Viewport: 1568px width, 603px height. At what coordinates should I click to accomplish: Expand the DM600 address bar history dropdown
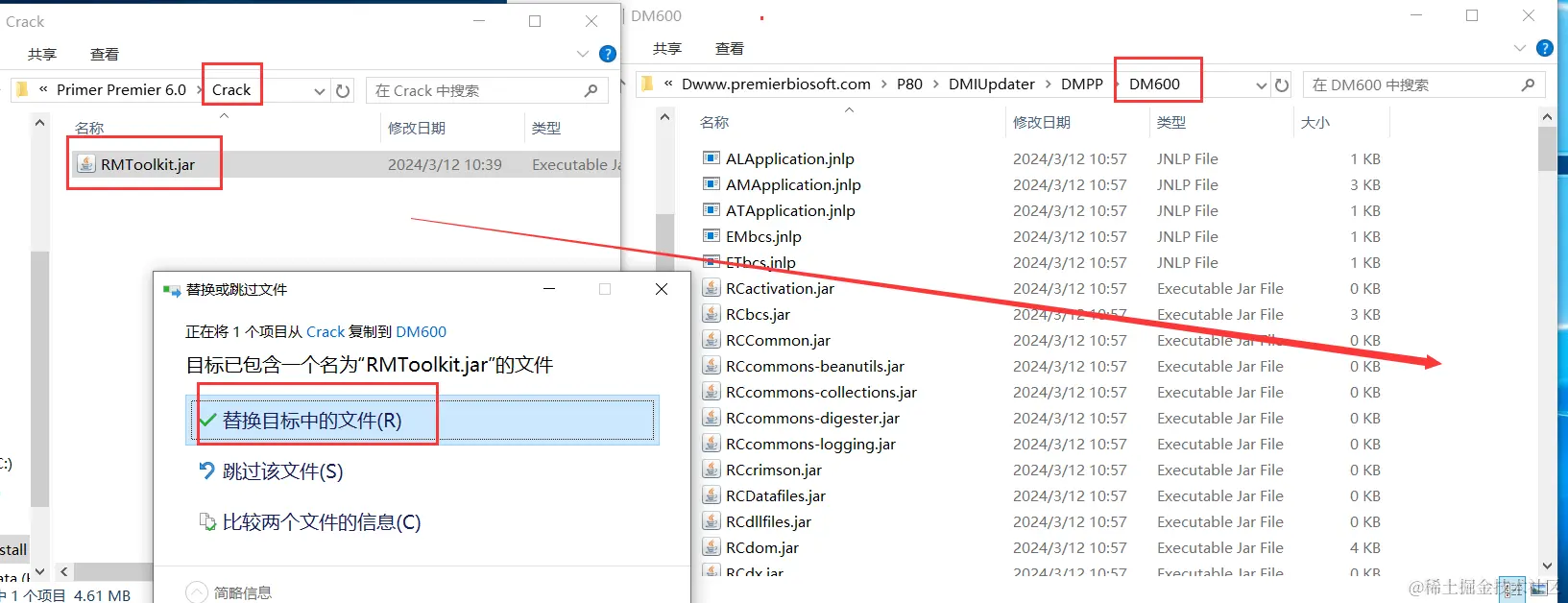[1262, 84]
